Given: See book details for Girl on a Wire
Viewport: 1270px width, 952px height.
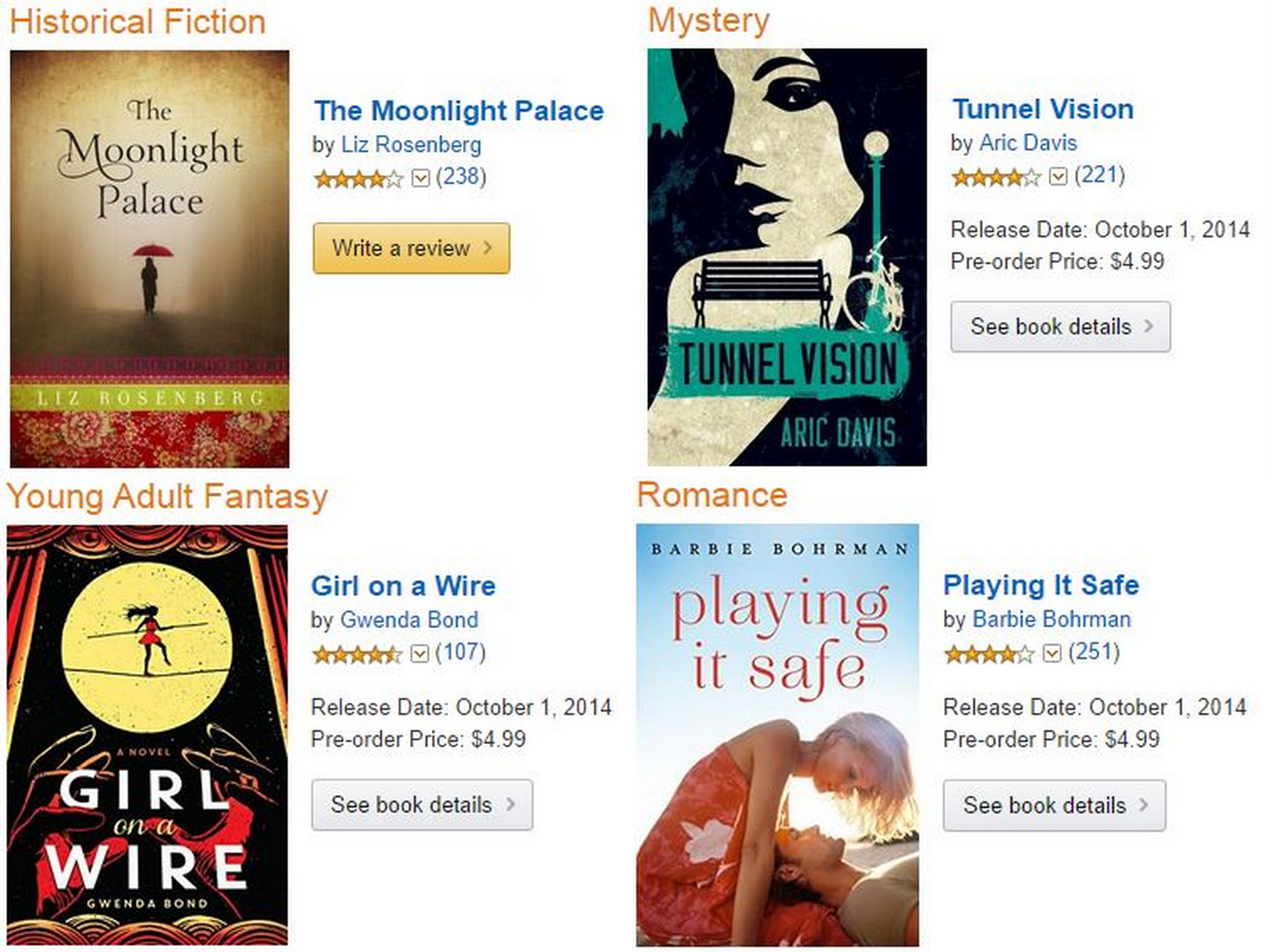Looking at the screenshot, I should click(x=422, y=805).
